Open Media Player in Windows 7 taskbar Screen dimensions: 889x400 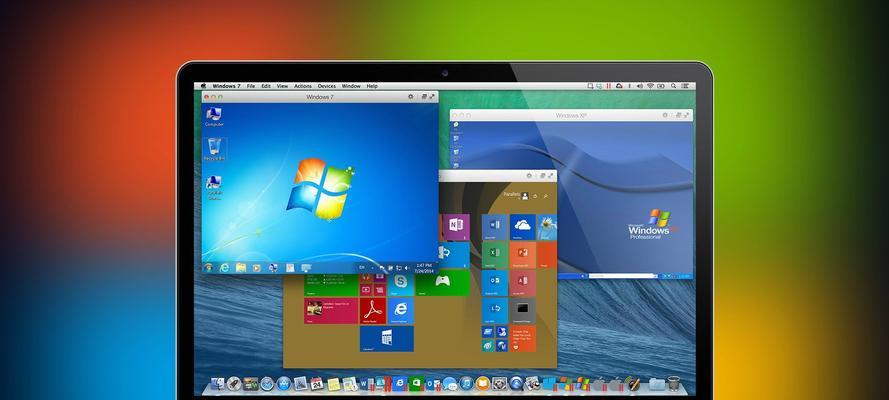pos(256,267)
